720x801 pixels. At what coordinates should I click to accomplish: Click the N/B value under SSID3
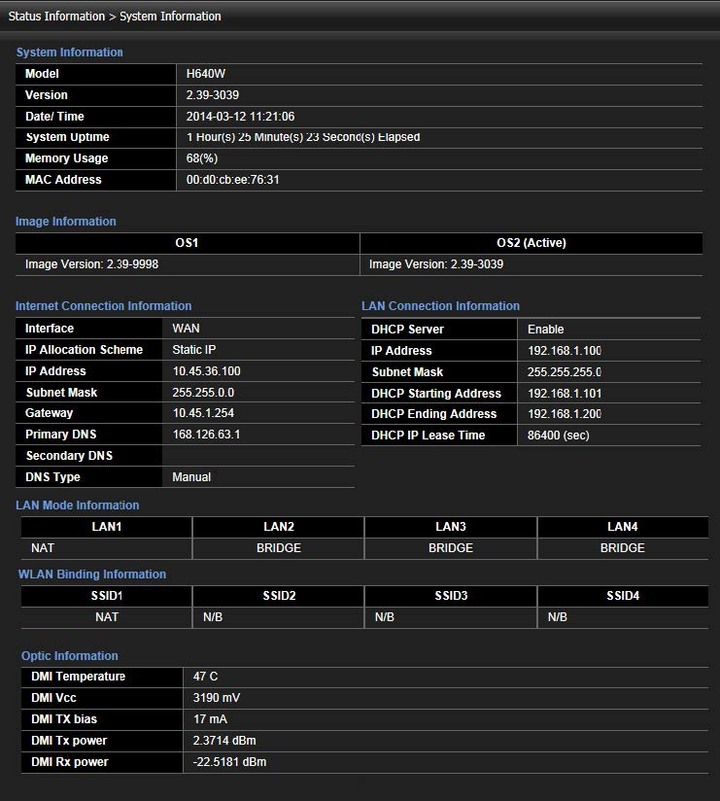click(384, 617)
